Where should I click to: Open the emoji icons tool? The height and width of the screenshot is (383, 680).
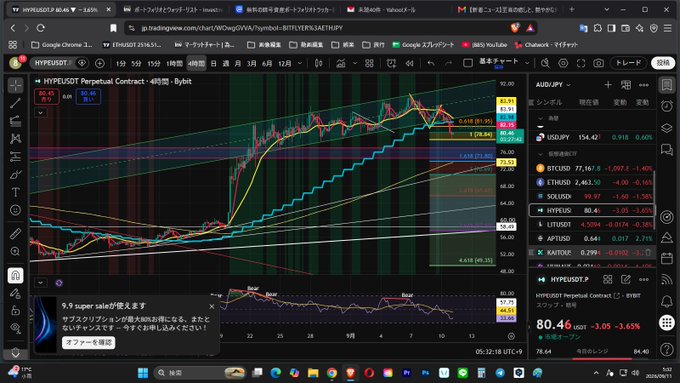15,210
